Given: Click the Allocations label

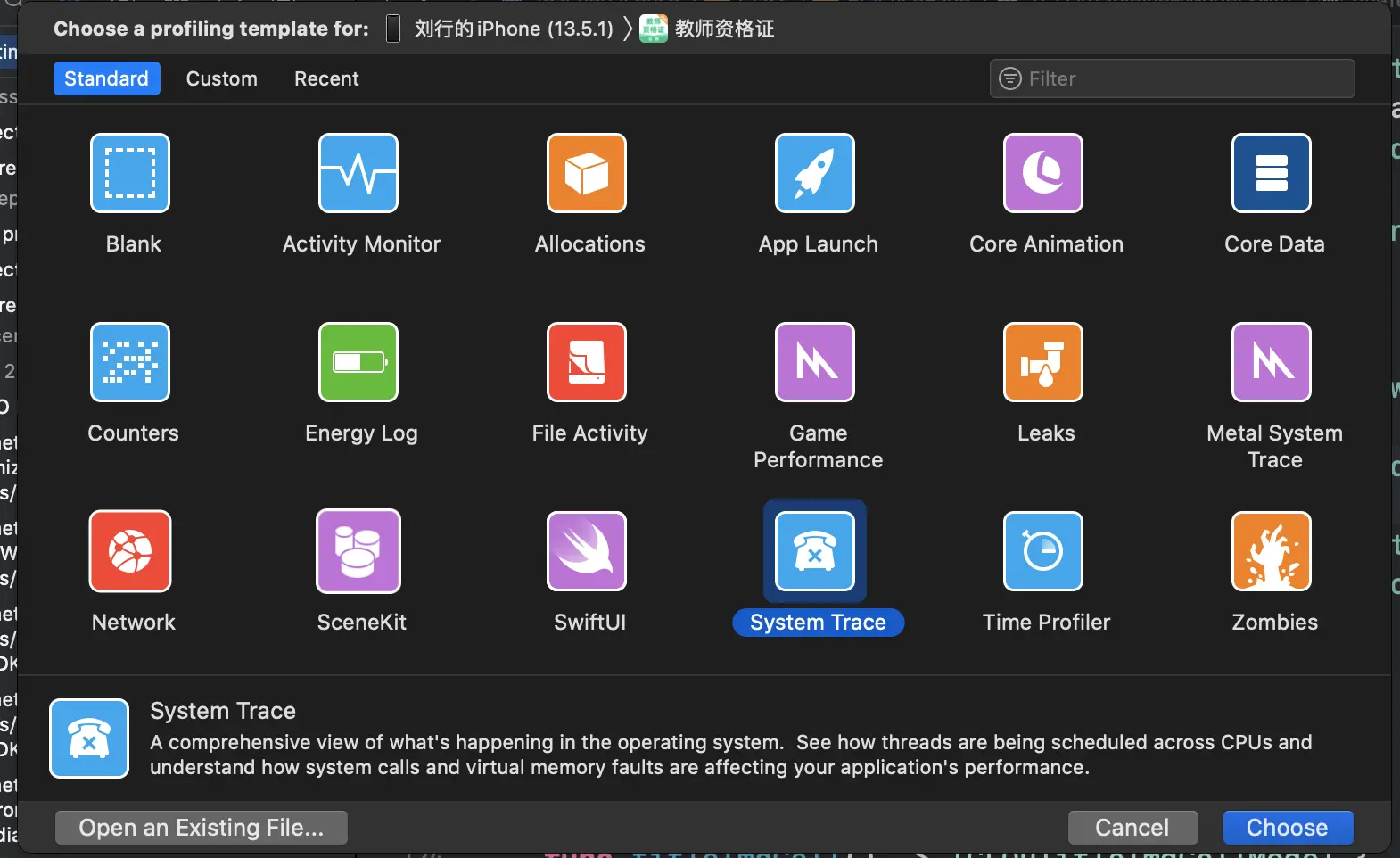Looking at the screenshot, I should (589, 244).
